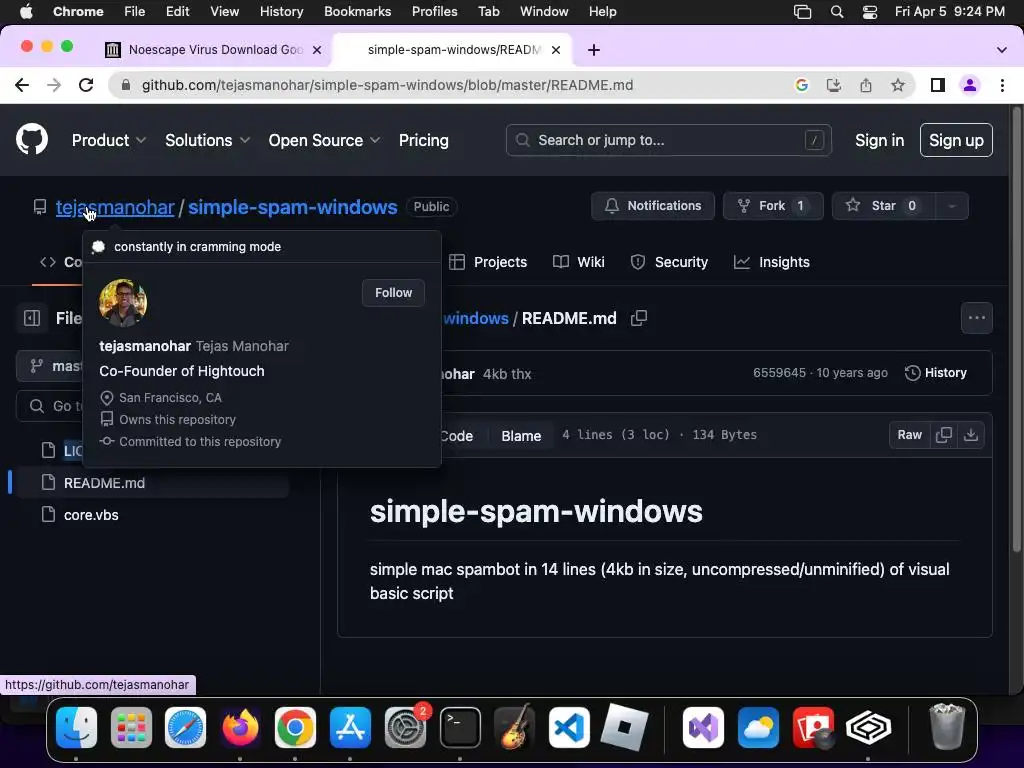The width and height of the screenshot is (1024, 768).
Task: Open the Chrome profile avatar
Action: pyautogui.click(x=970, y=85)
